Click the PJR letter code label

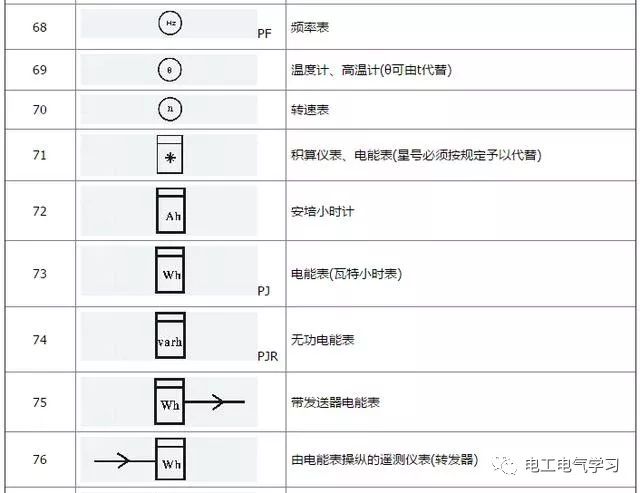pos(268,355)
